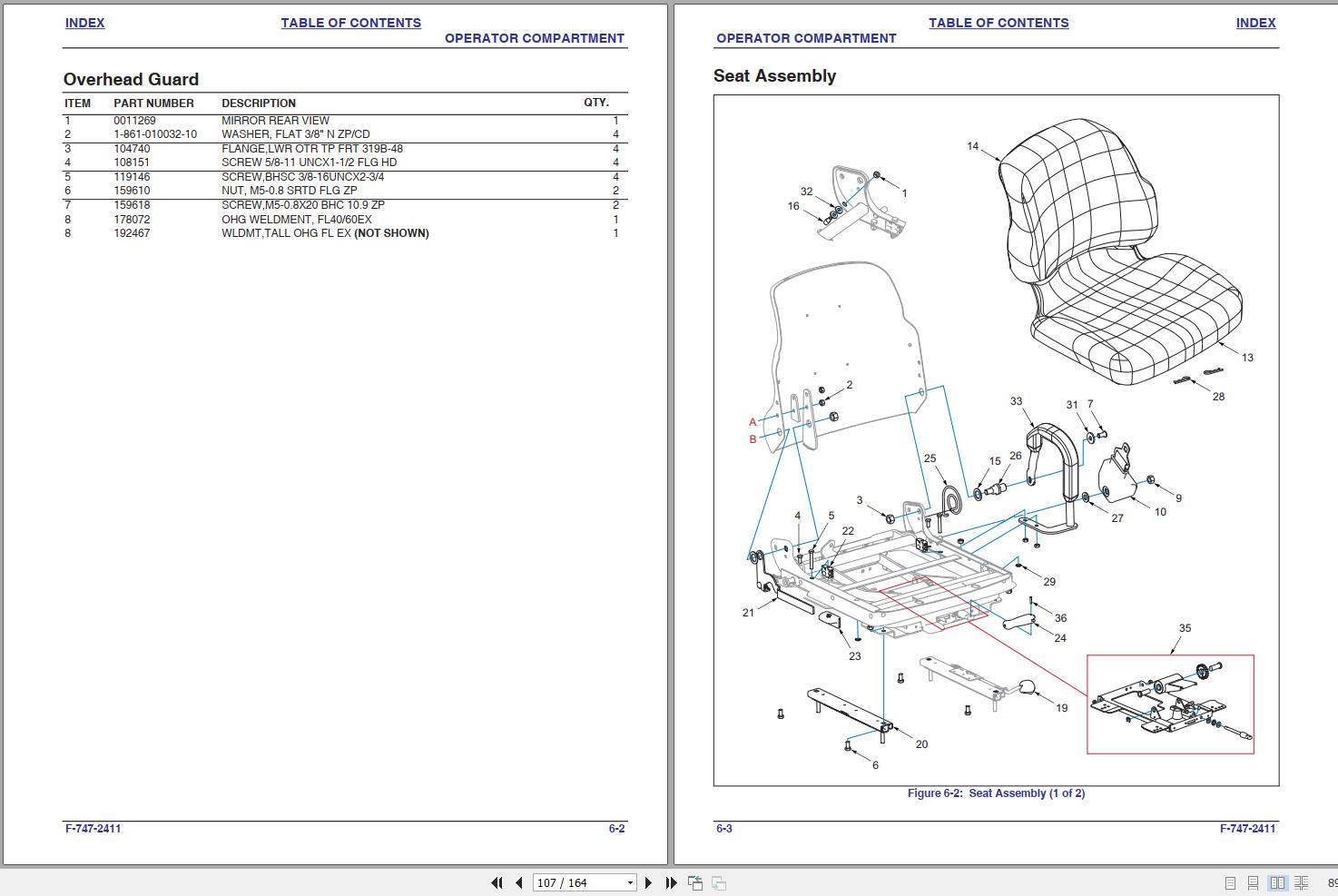Click description WLDMT,TALL OHG FL EX
1338x896 pixels.
[286, 233]
